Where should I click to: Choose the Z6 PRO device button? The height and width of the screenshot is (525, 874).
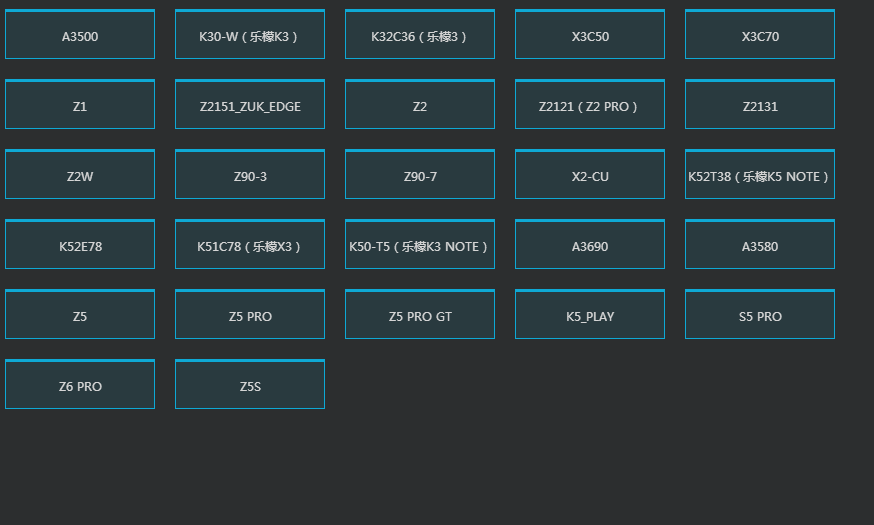80,385
